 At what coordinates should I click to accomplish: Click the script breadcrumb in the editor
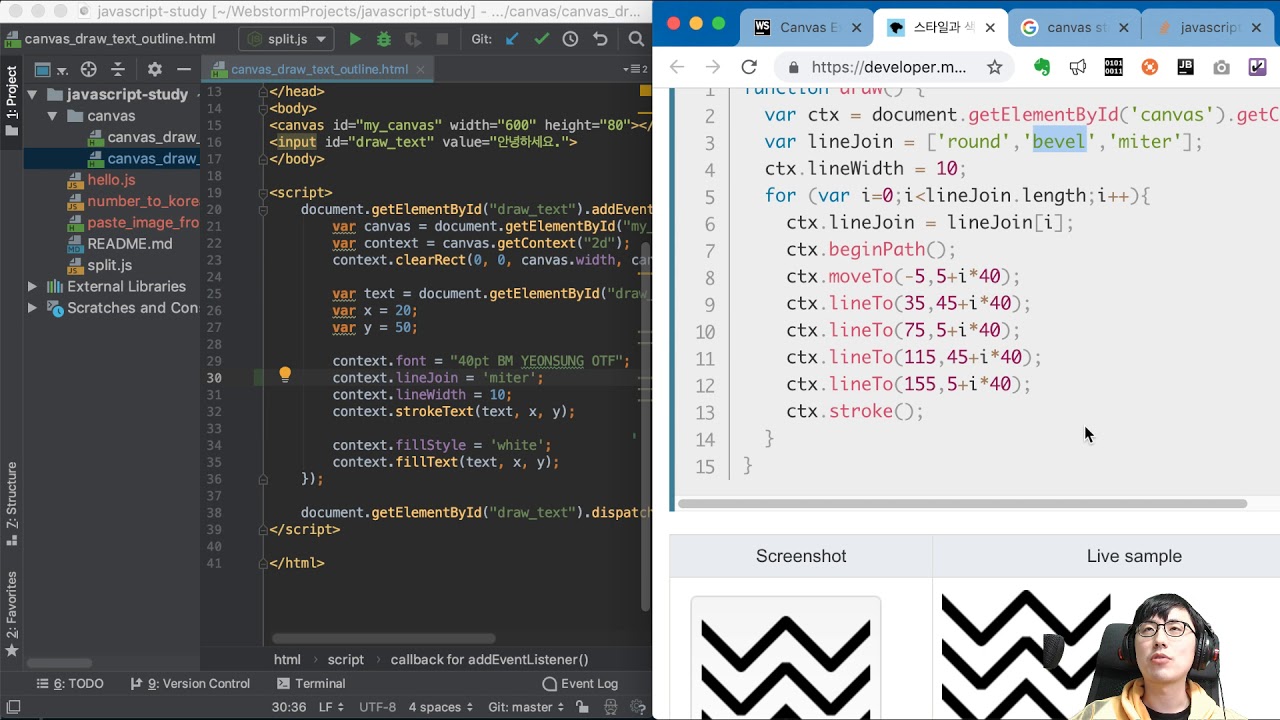coord(346,660)
